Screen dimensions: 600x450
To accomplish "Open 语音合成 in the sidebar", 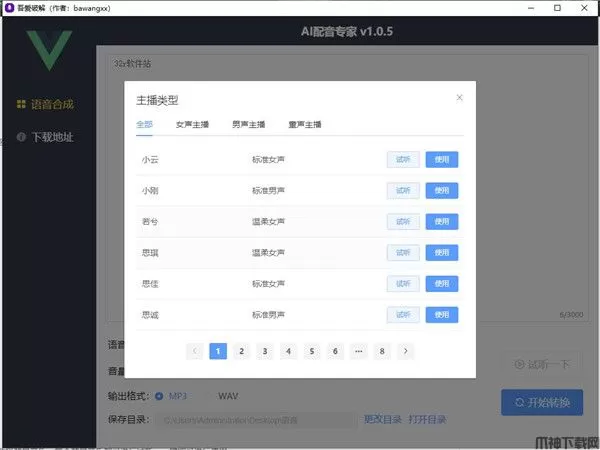I will coord(45,104).
